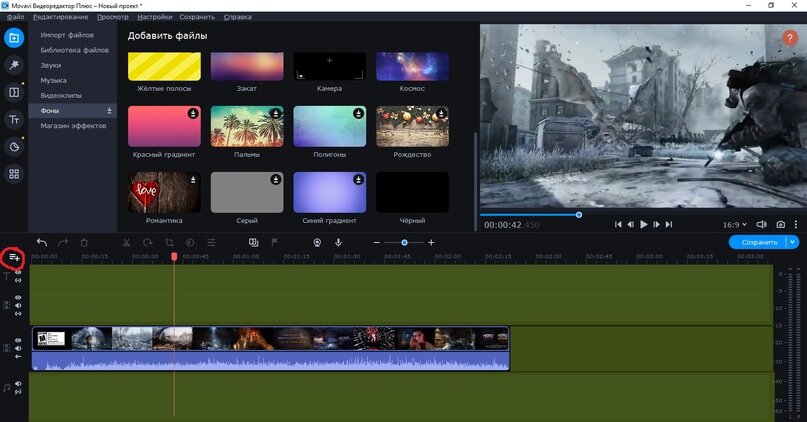The image size is (807, 422).
Task: Toggle preview volume speaker
Action: [x=761, y=224]
